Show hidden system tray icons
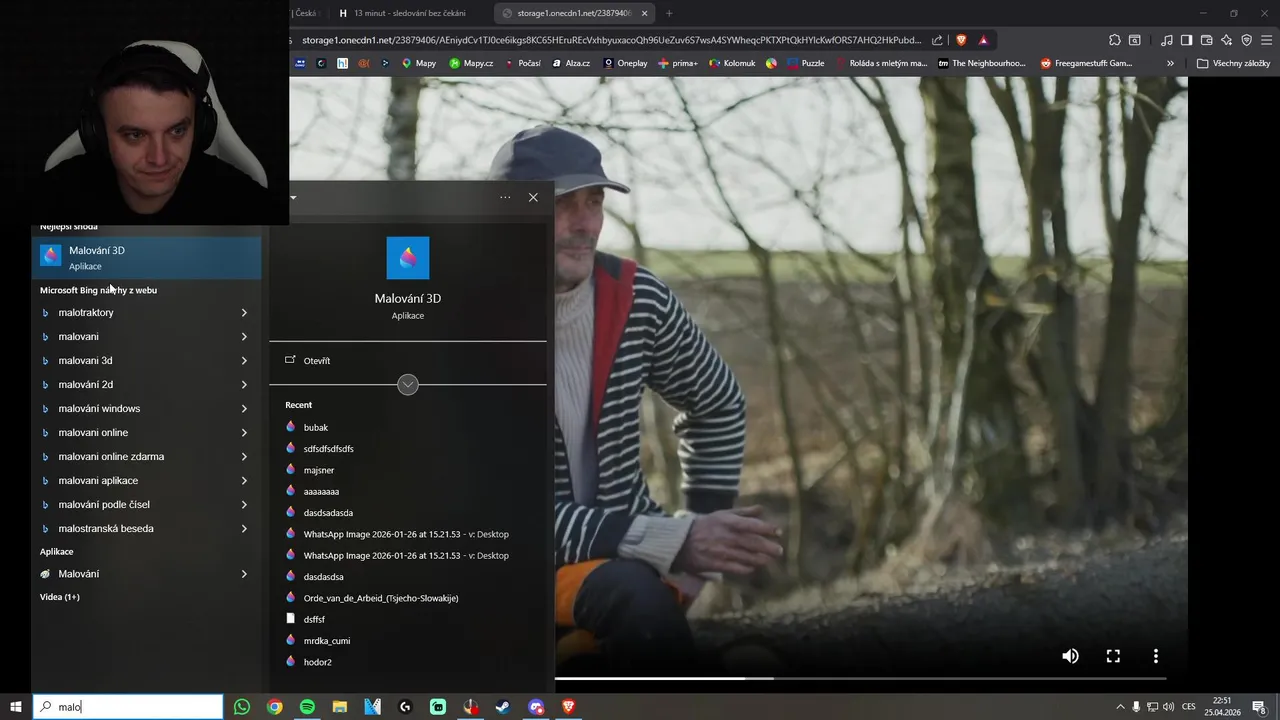 [1120, 707]
